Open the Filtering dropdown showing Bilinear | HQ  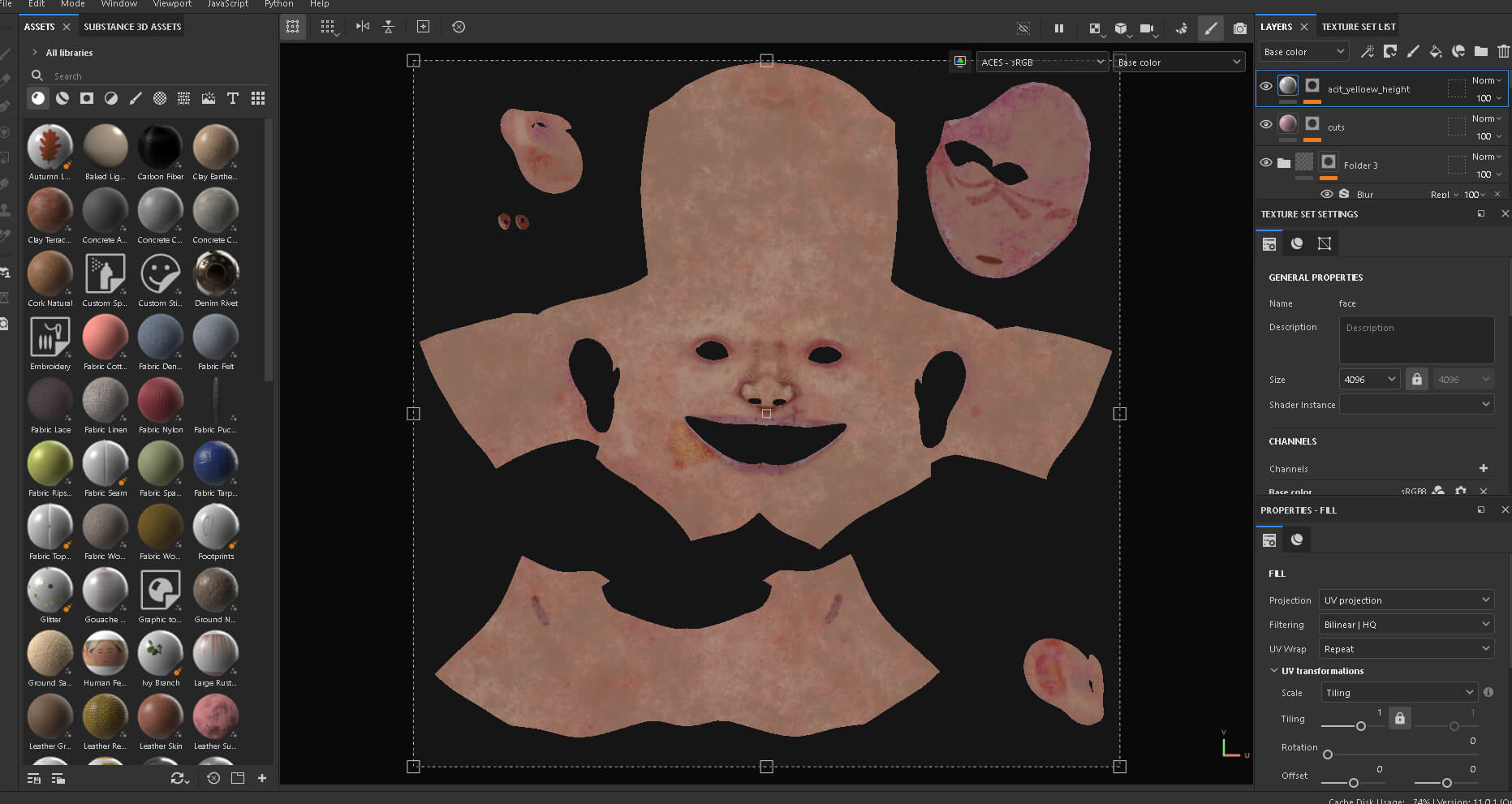pos(1406,624)
